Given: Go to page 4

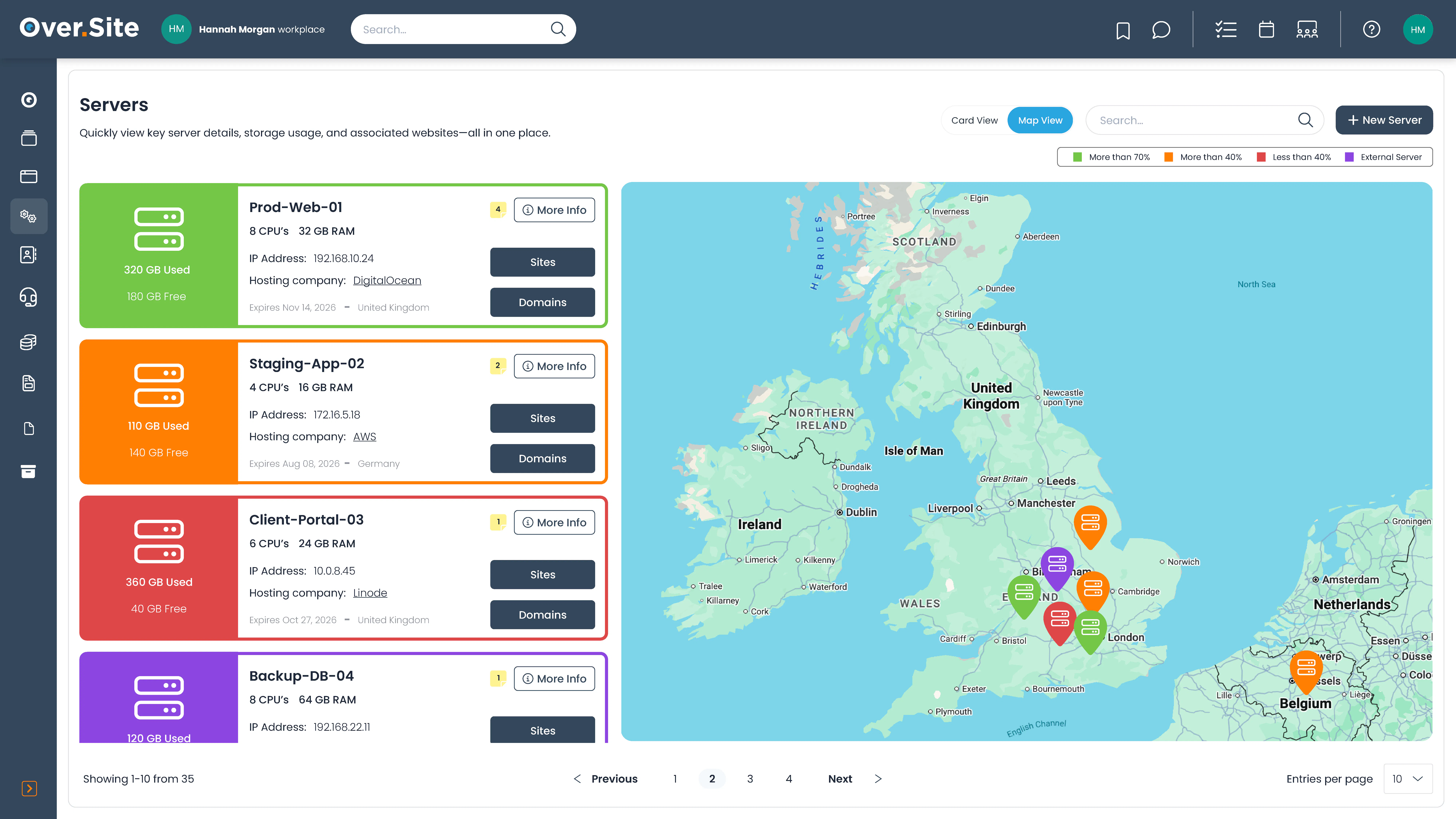Looking at the screenshot, I should point(789,779).
